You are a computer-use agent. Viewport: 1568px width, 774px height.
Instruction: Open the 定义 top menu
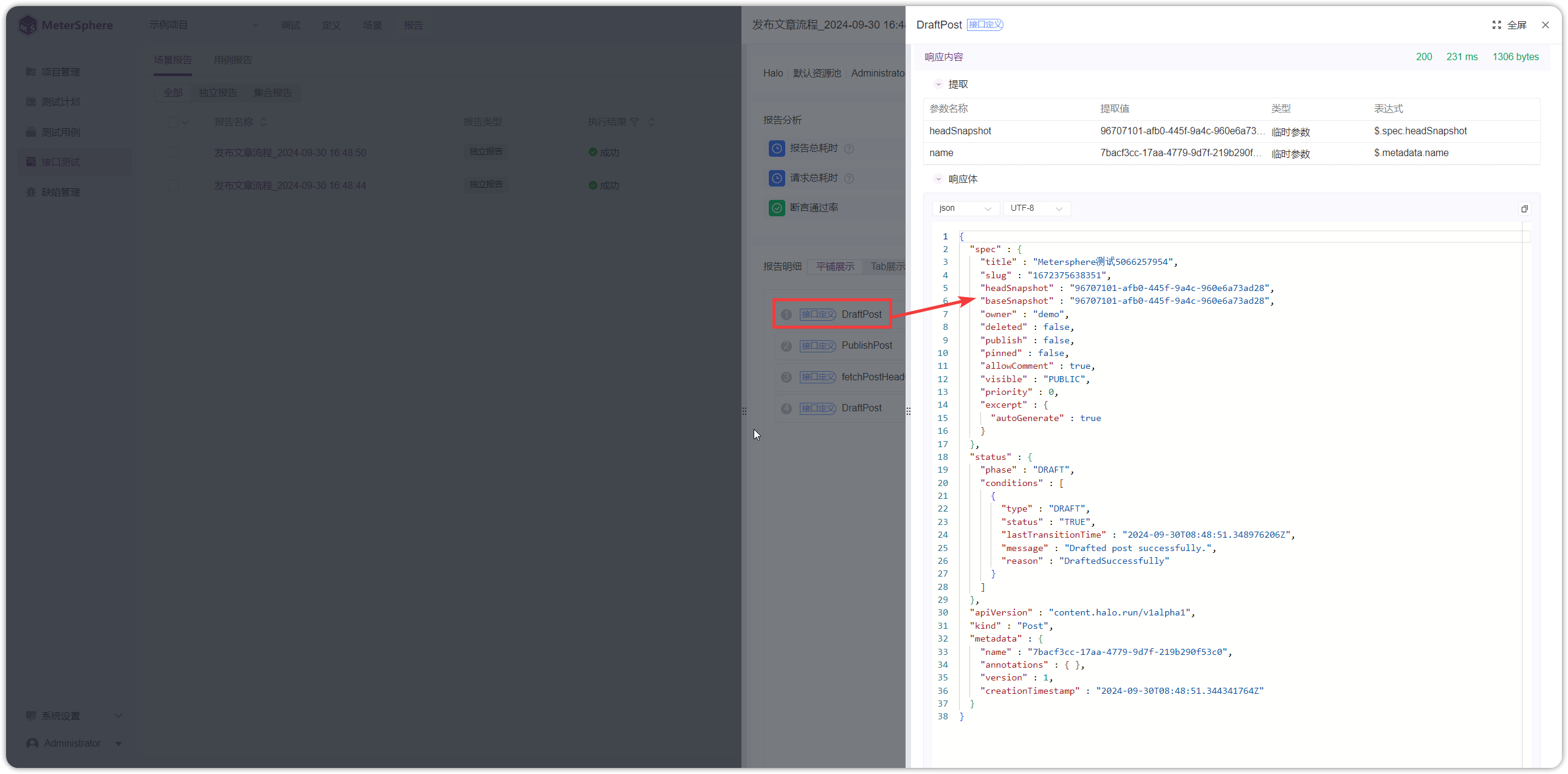tap(331, 25)
